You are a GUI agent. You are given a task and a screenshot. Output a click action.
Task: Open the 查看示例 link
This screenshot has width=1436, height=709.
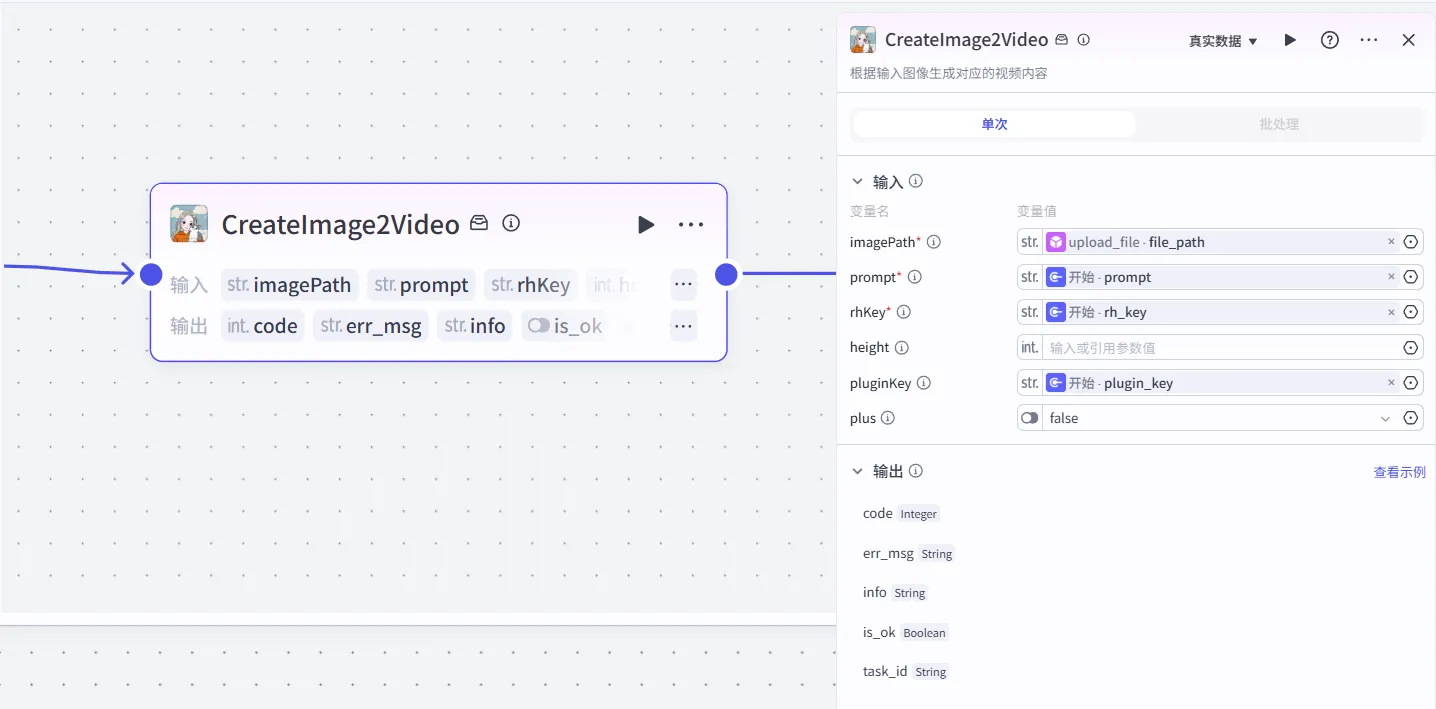(x=1399, y=472)
